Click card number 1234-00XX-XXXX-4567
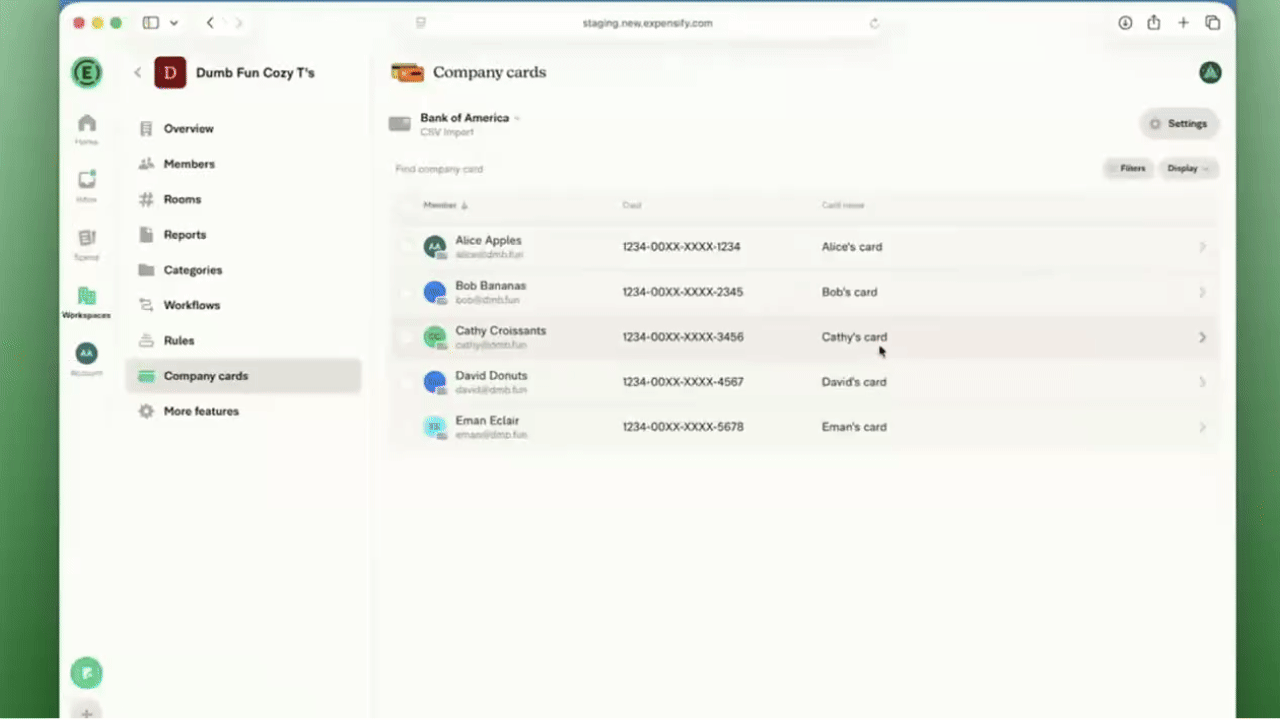Viewport: 1280px width, 720px height. pos(683,382)
